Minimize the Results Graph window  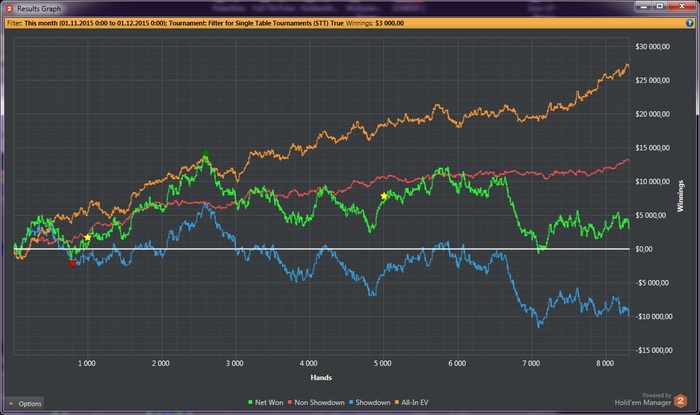[643, 6]
